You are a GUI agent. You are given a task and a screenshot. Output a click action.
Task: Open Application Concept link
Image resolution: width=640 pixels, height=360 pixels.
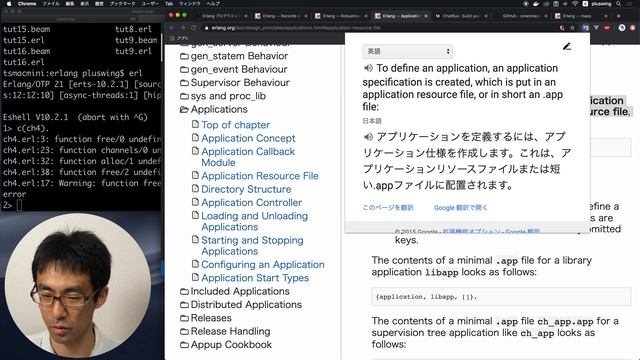click(248, 138)
